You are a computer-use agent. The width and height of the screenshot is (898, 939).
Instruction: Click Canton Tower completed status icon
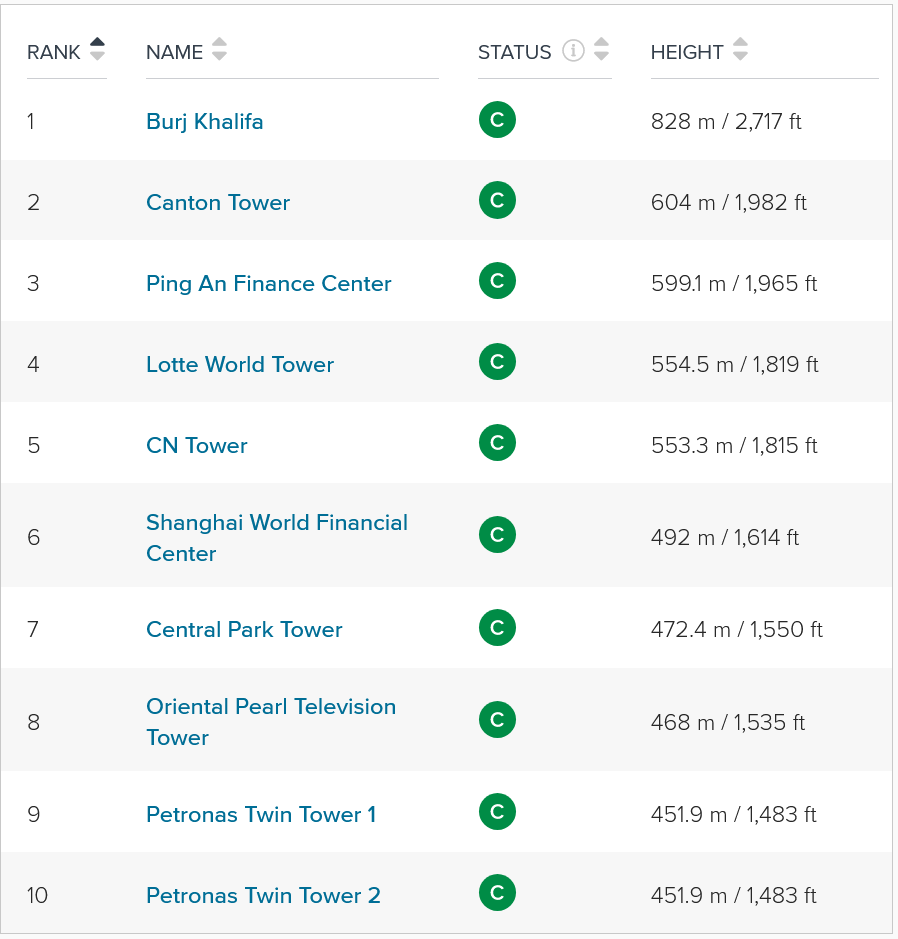pyautogui.click(x=497, y=200)
